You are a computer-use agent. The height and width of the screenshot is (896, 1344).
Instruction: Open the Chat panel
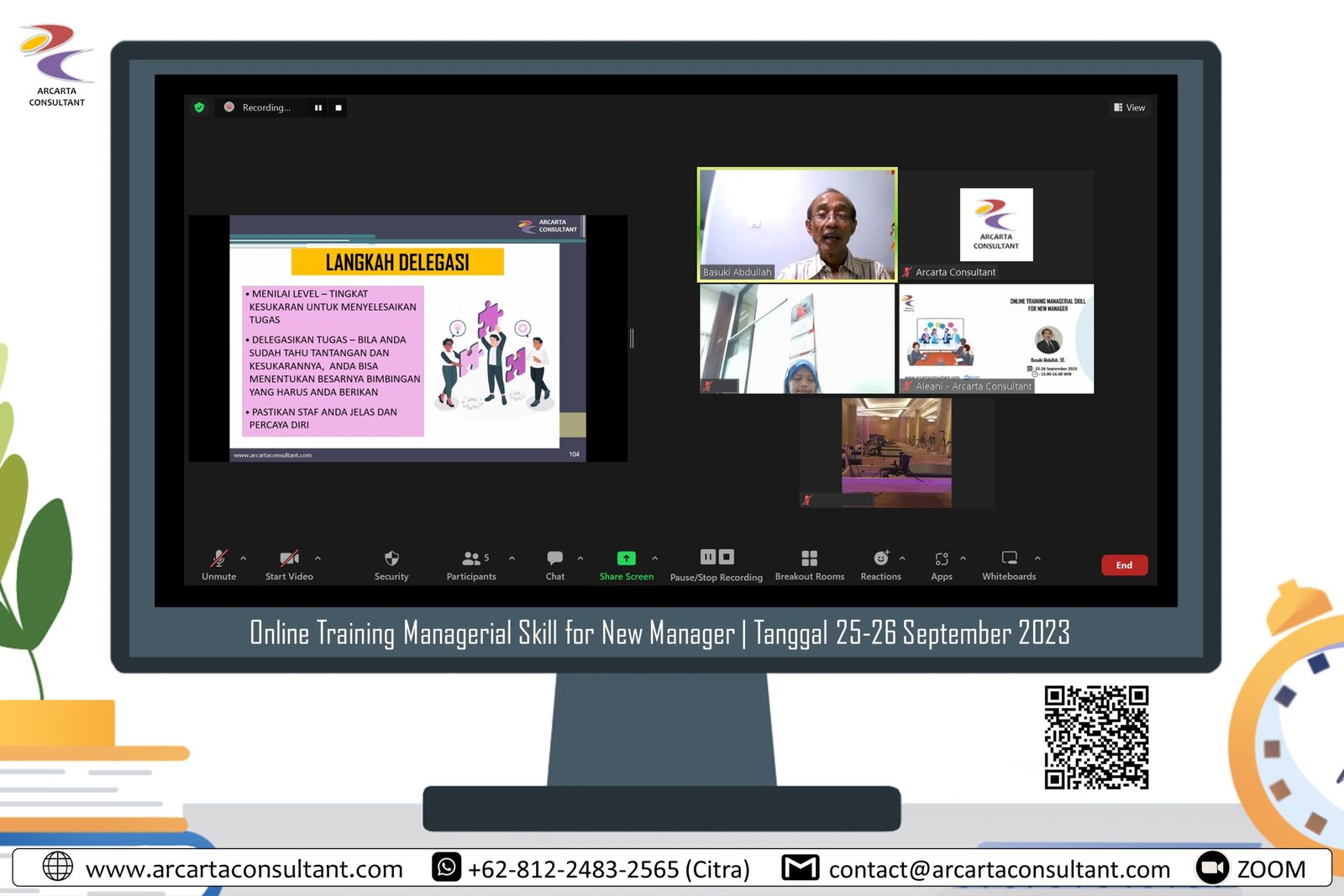(555, 559)
